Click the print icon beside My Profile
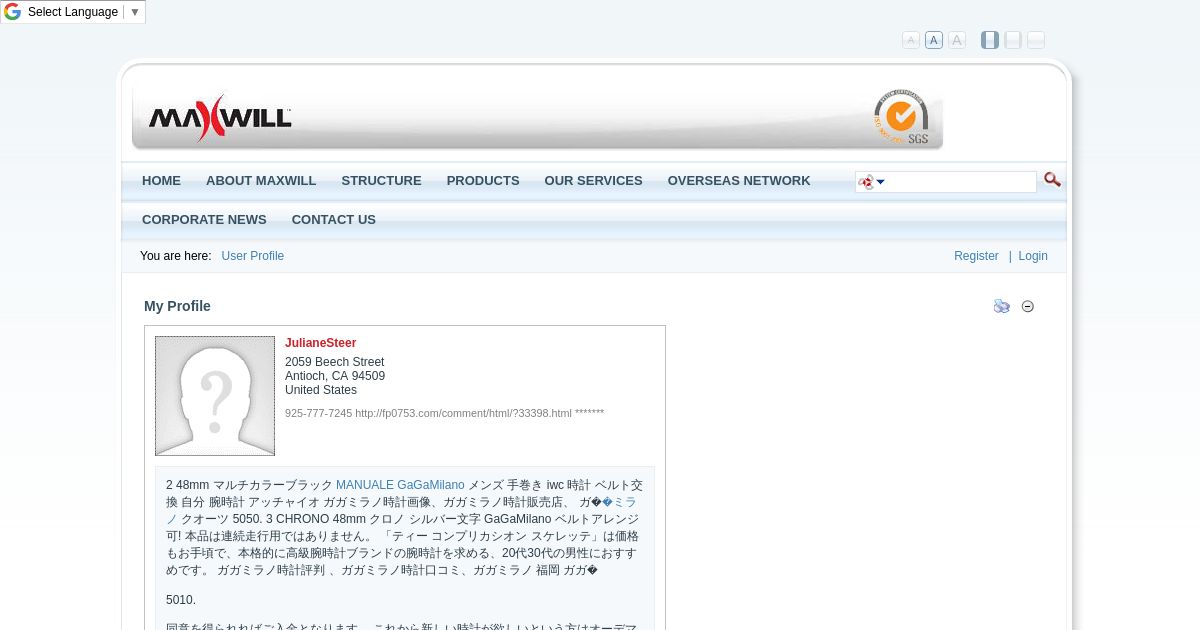This screenshot has height=630, width=1200. click(x=1002, y=306)
